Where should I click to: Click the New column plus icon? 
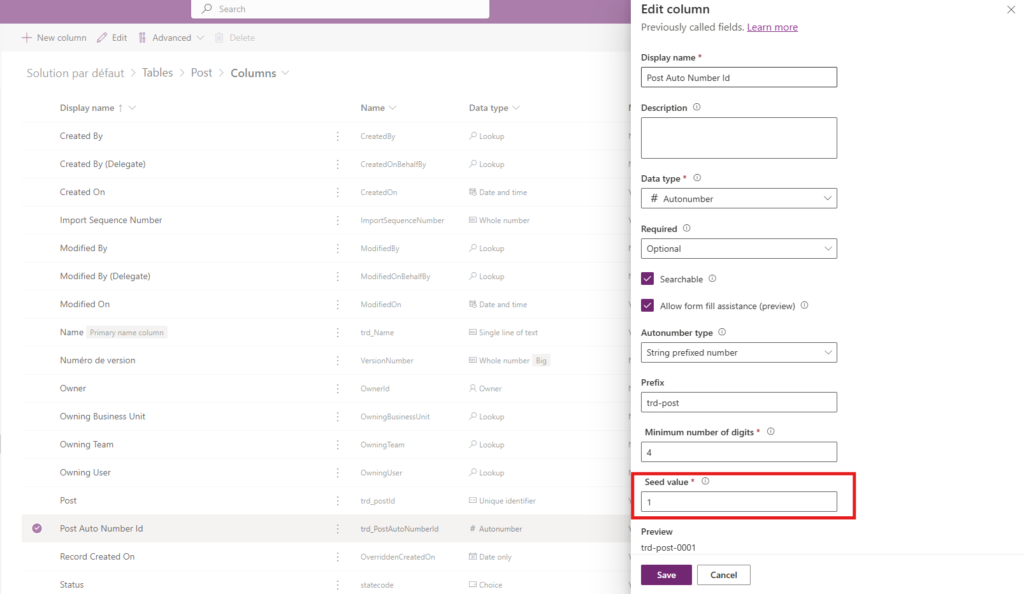[27, 38]
